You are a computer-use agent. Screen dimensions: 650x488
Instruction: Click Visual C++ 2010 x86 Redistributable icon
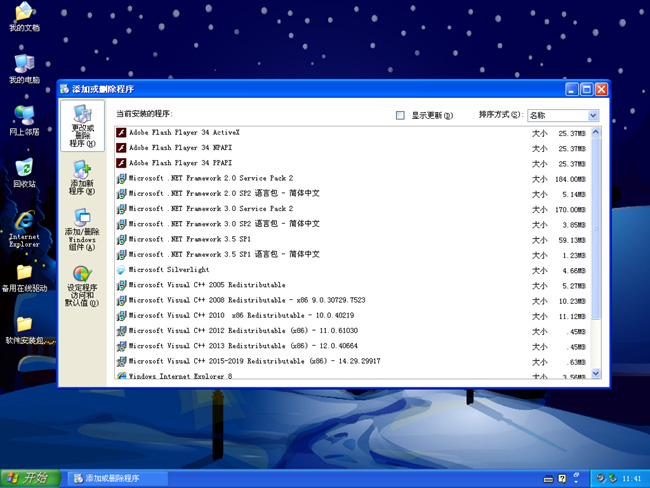121,316
